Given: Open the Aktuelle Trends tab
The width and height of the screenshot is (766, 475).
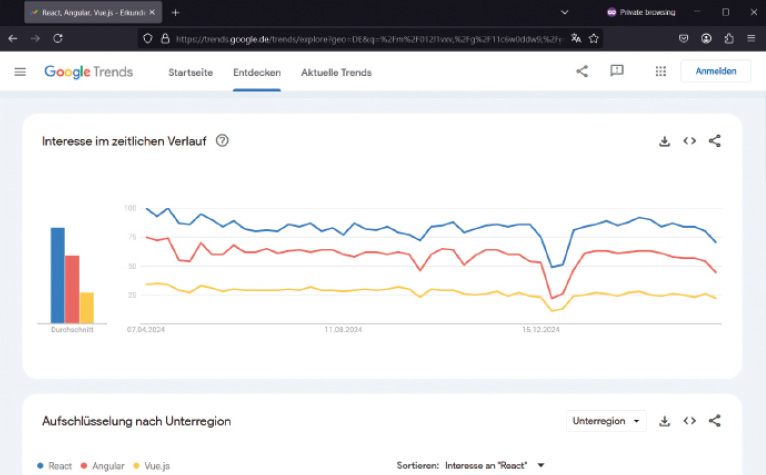Looking at the screenshot, I should (x=336, y=72).
